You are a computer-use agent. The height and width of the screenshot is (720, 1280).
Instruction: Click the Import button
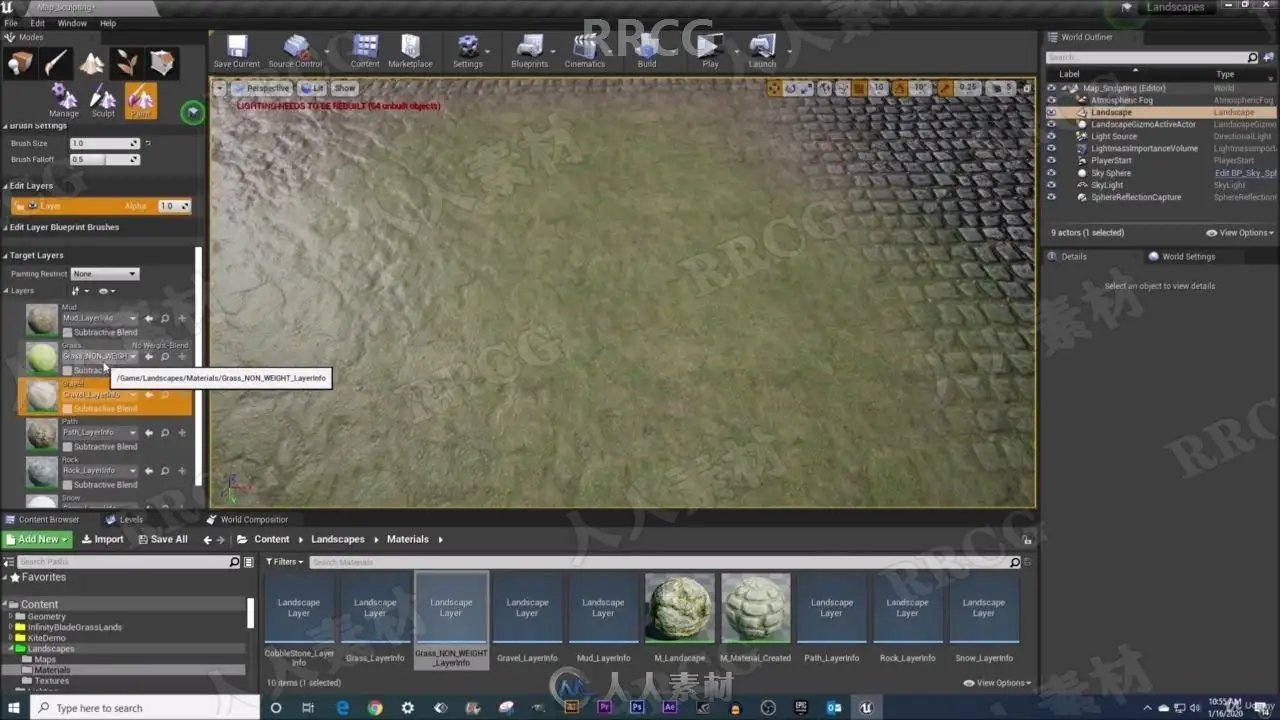pos(103,540)
